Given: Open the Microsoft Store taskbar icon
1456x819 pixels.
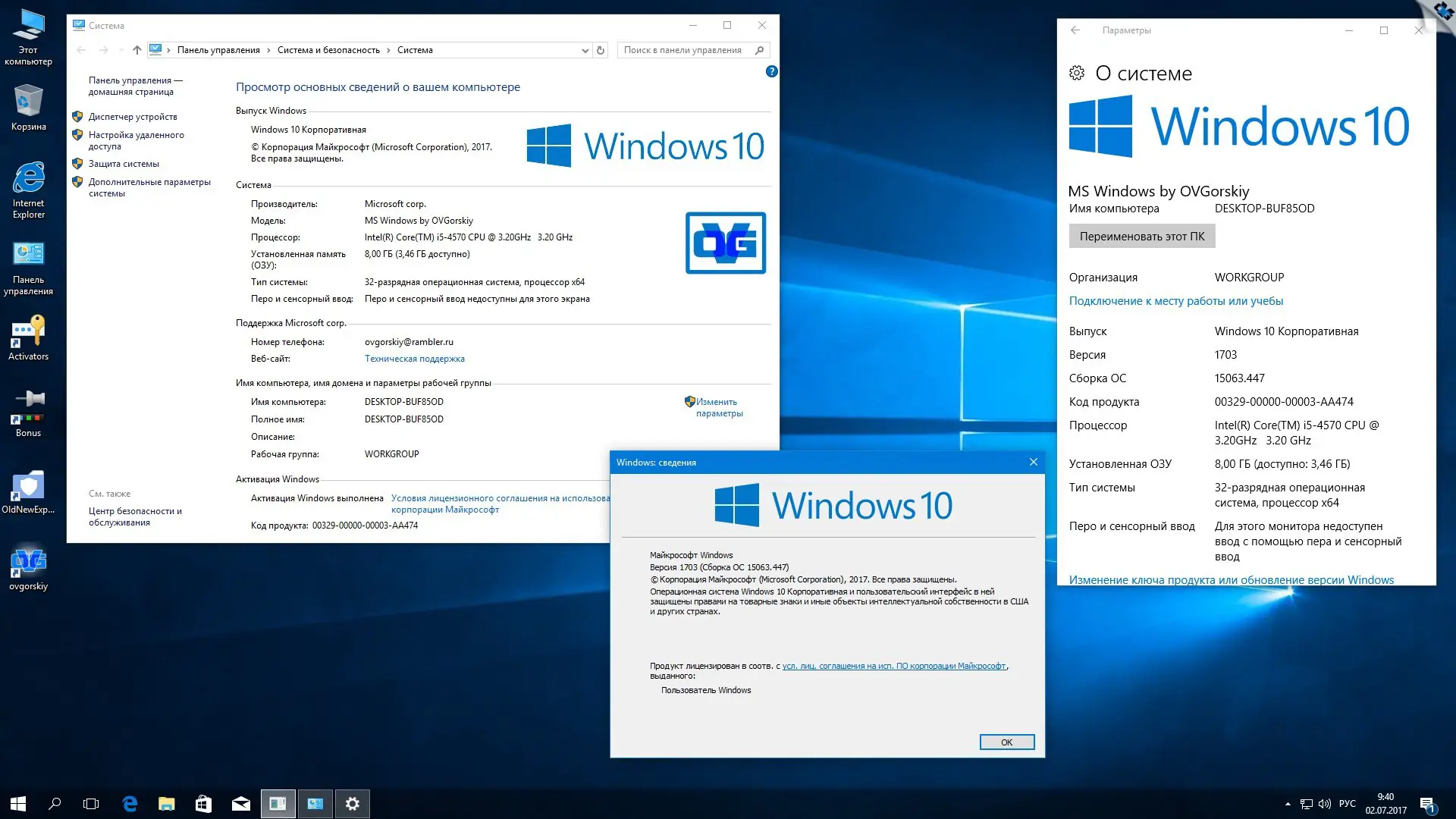Looking at the screenshot, I should click(203, 803).
